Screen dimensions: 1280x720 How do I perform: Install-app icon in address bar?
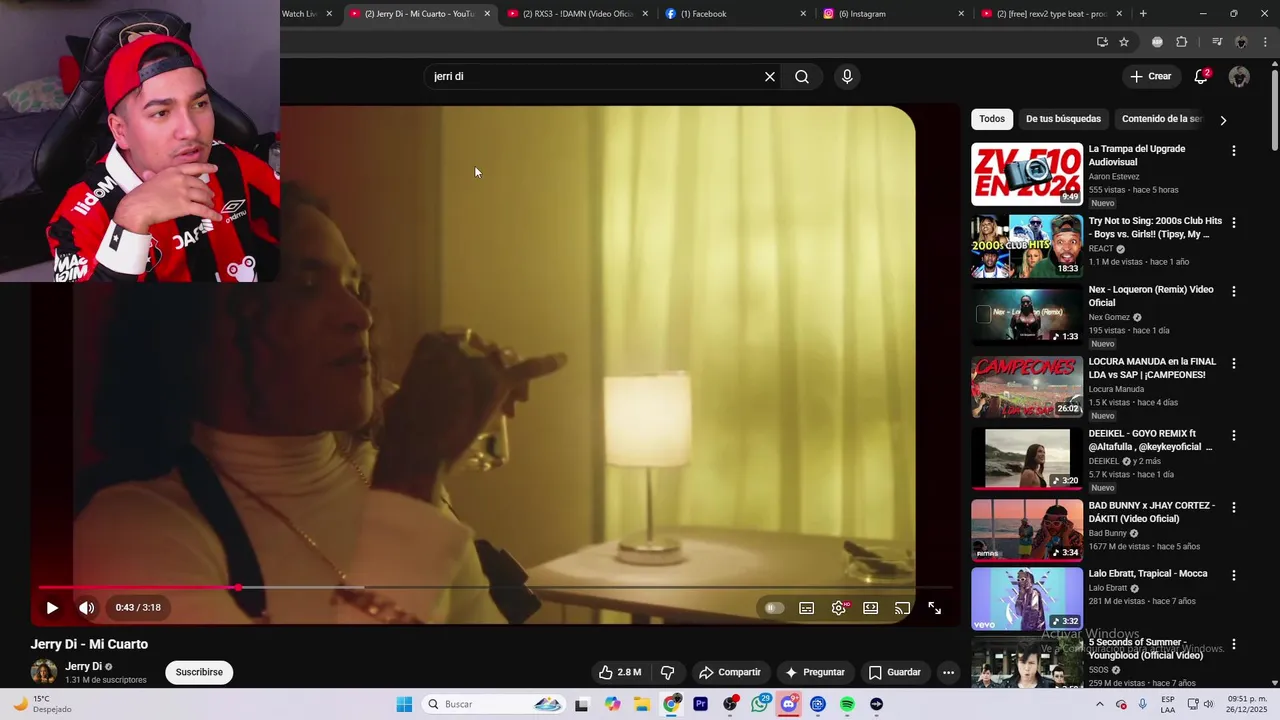click(1102, 42)
